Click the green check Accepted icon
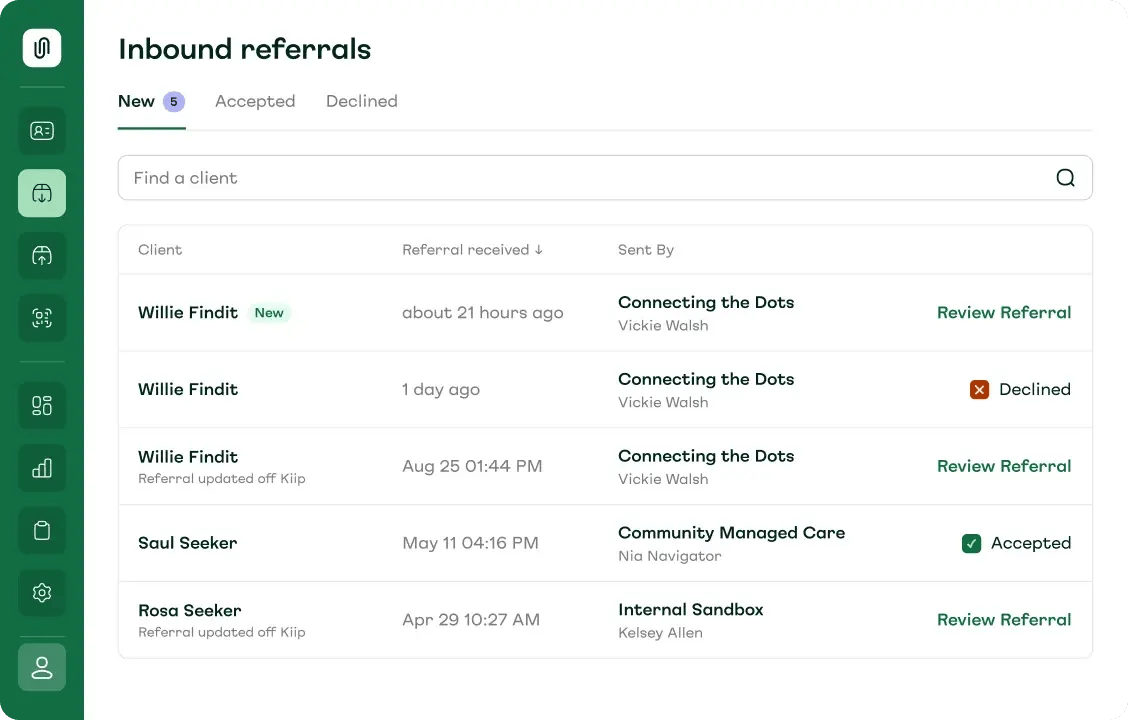This screenshot has width=1128, height=720. pyautogui.click(x=971, y=543)
